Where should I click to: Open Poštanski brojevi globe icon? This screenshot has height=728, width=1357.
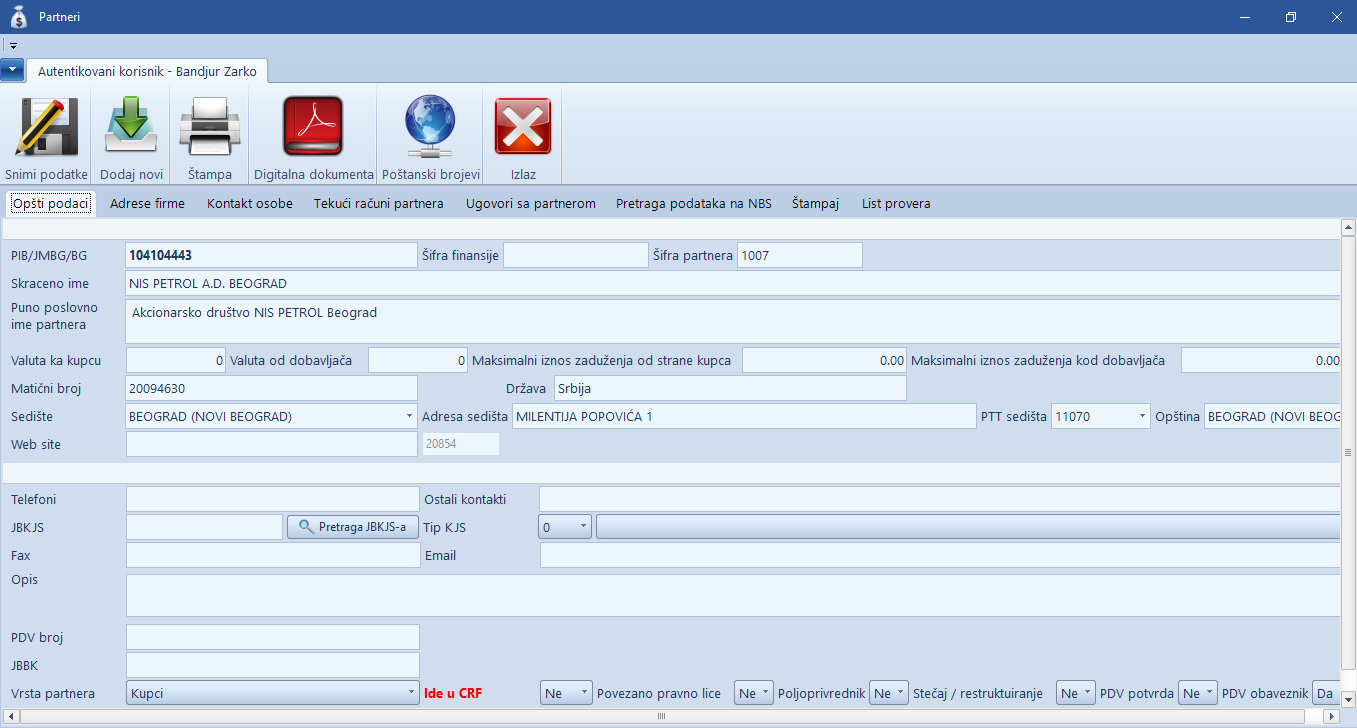431,126
